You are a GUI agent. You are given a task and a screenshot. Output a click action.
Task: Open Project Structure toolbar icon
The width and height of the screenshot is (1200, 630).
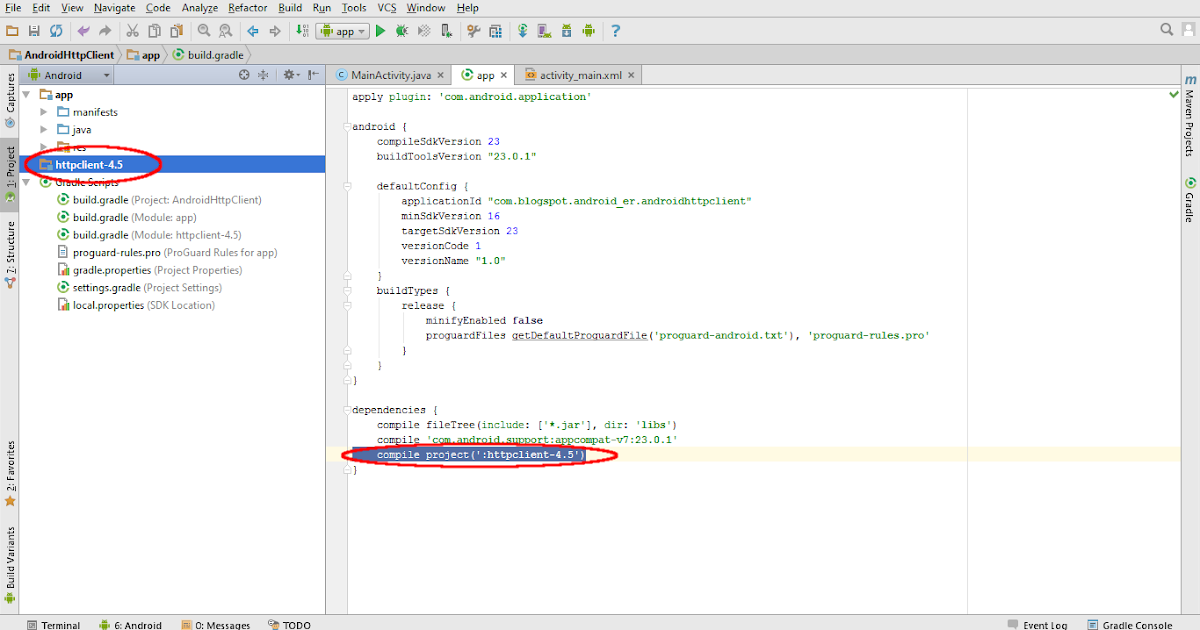tap(494, 31)
